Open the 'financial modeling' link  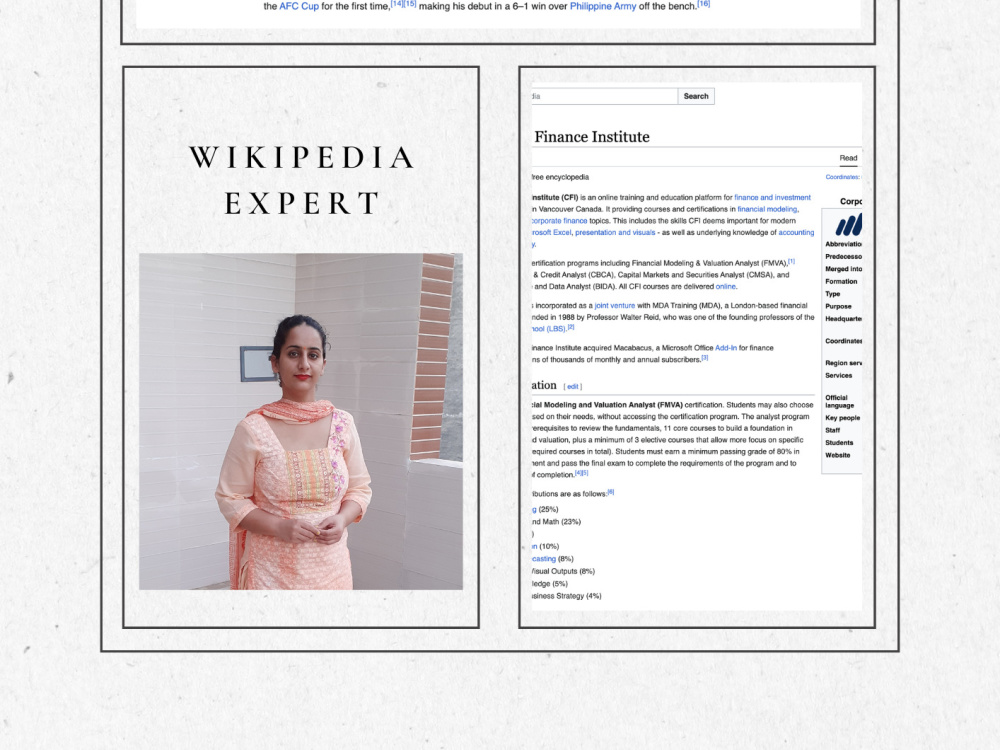[x=767, y=209]
